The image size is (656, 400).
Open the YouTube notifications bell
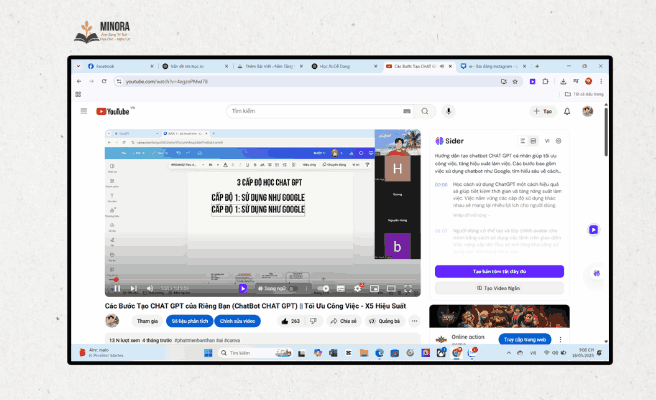(x=569, y=111)
